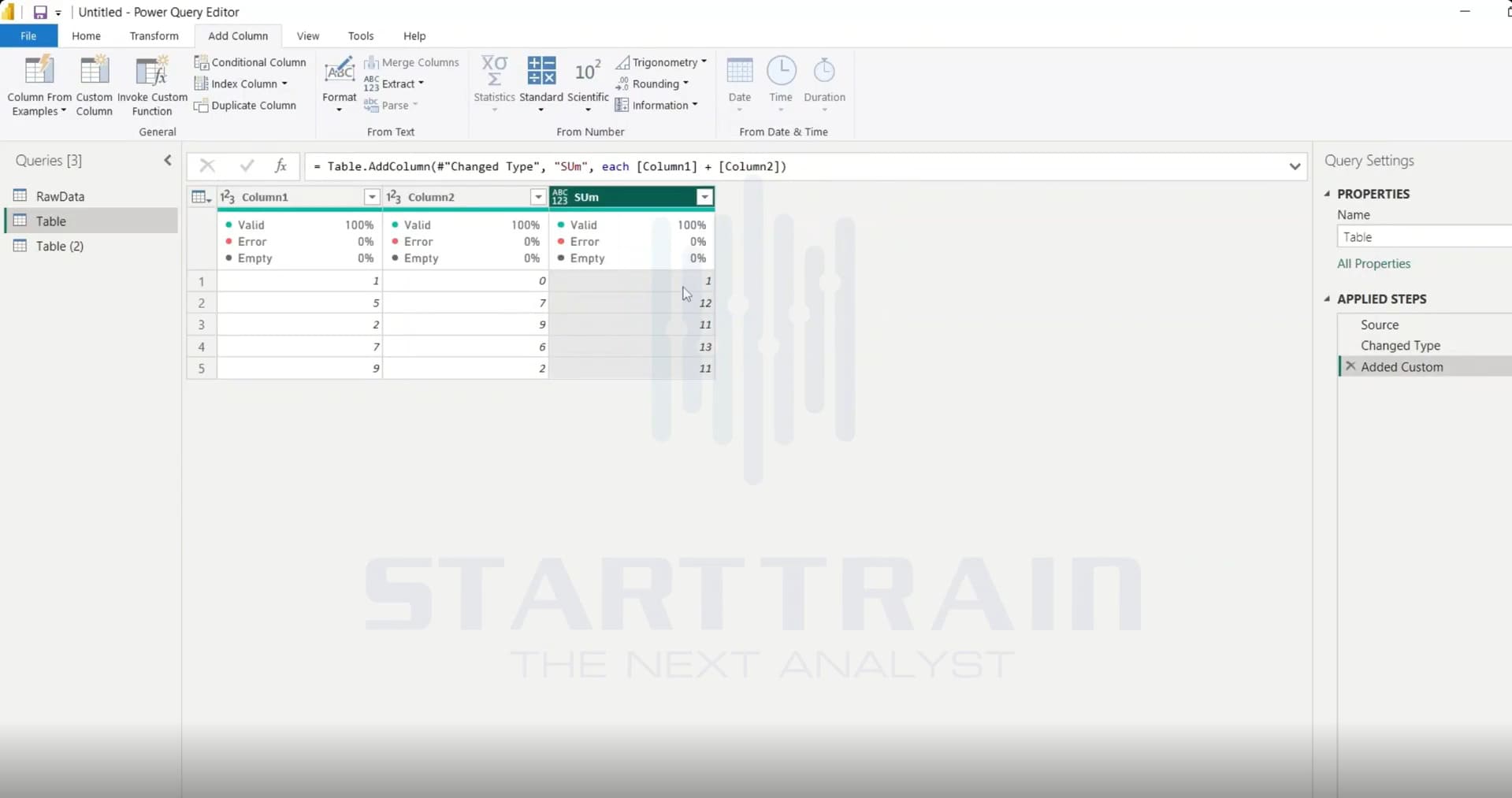Click the query Name input field
The image size is (1512, 798).
click(1424, 236)
